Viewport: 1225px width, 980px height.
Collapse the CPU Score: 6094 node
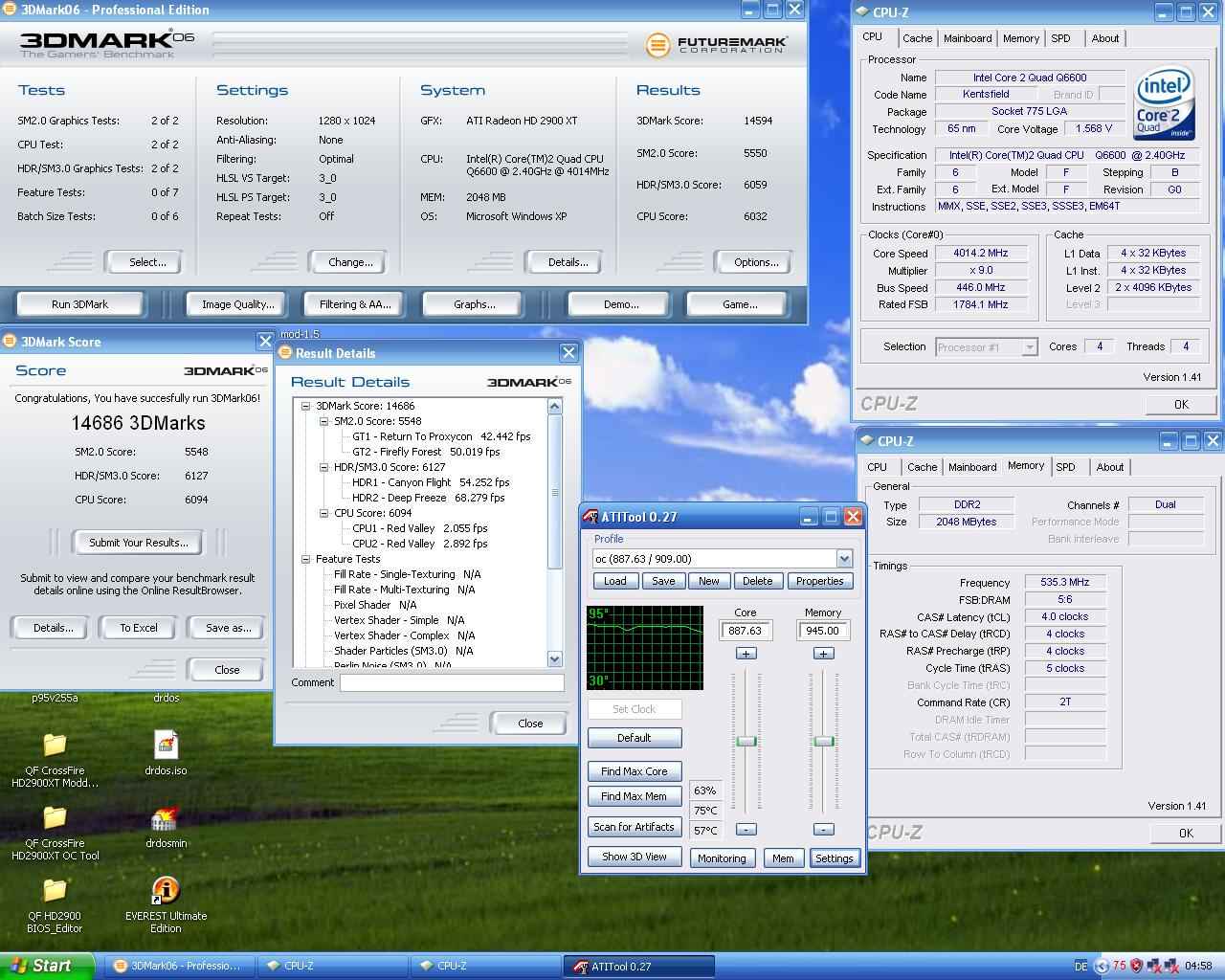pyautogui.click(x=324, y=513)
